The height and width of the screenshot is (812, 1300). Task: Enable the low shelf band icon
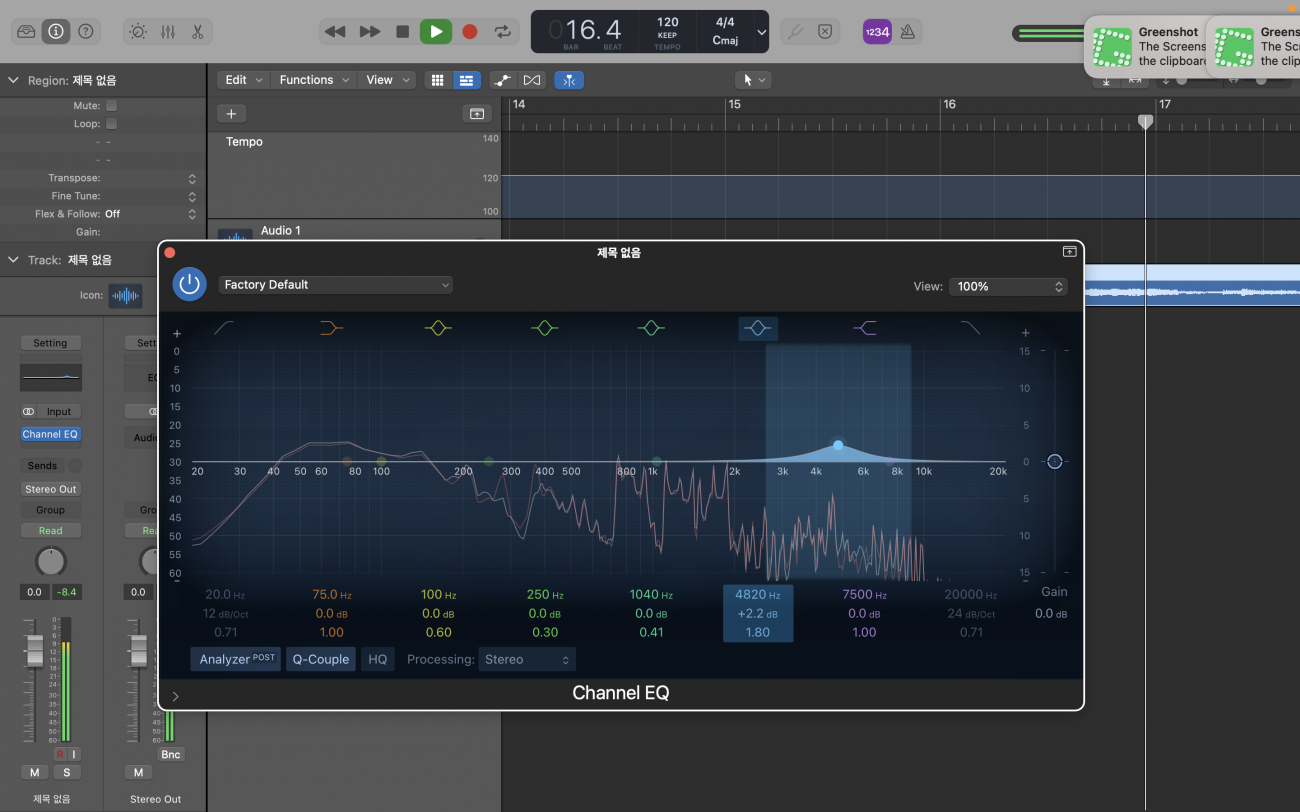coord(331,328)
